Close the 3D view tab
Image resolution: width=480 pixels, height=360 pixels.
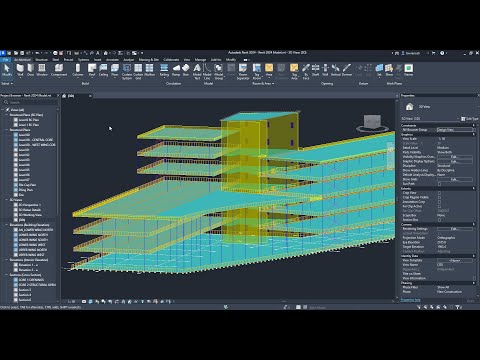90,96
